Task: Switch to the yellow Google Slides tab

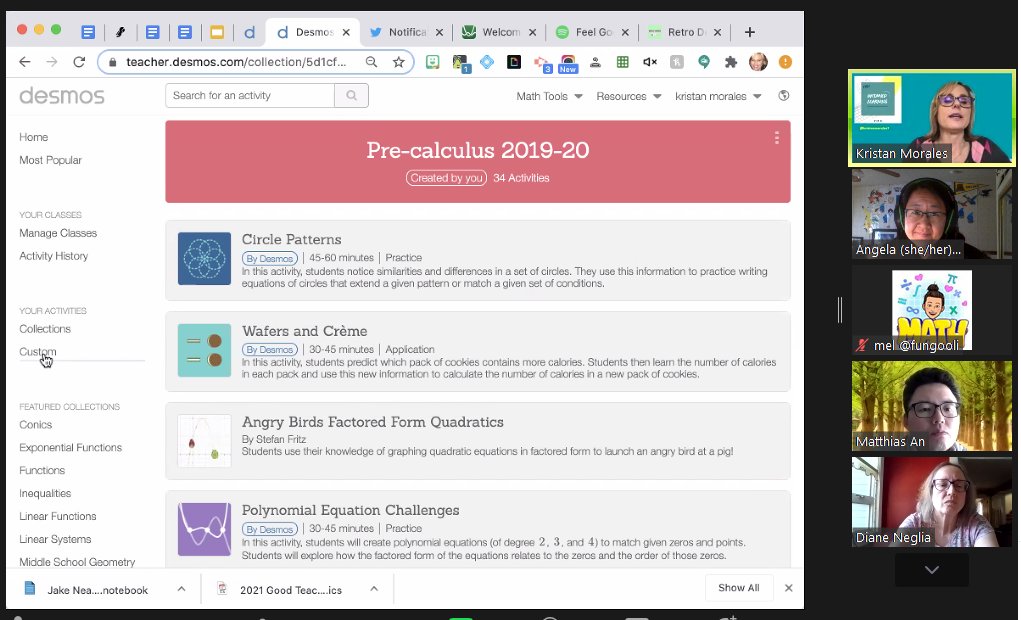Action: pos(217,32)
